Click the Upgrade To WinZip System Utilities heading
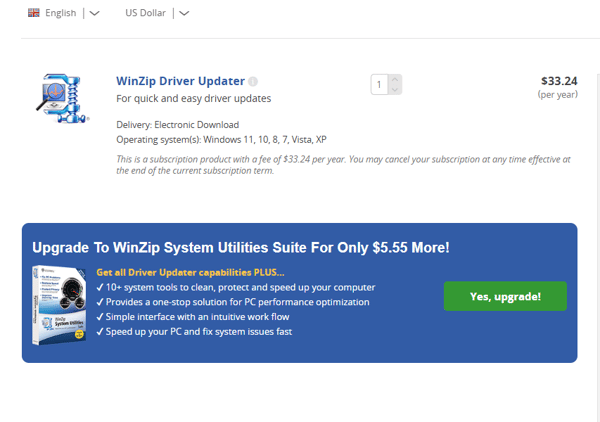Image resolution: width=600 pixels, height=422 pixels. (x=241, y=248)
